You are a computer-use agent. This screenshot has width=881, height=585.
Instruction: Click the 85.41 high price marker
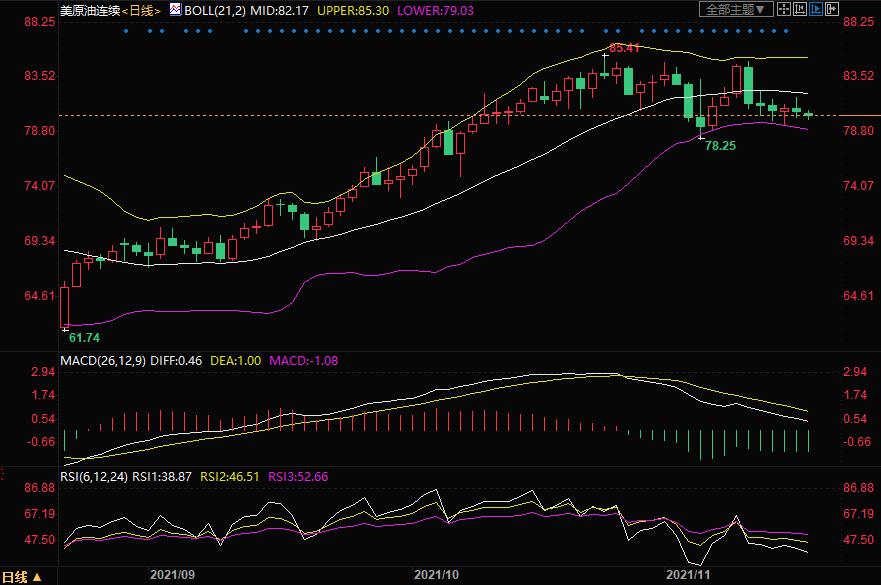pyautogui.click(x=623, y=47)
